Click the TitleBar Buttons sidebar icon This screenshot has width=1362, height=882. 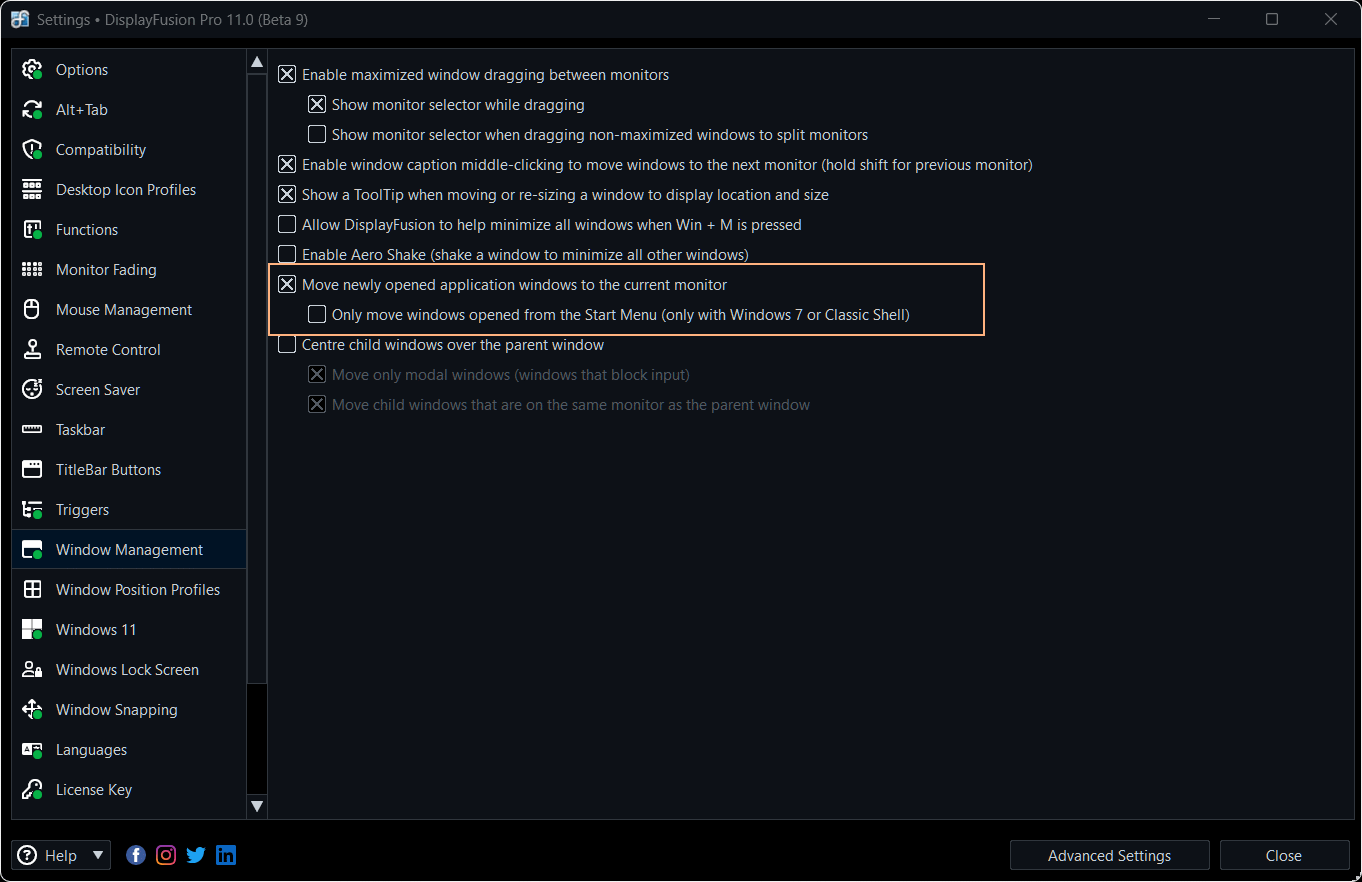(x=32, y=470)
